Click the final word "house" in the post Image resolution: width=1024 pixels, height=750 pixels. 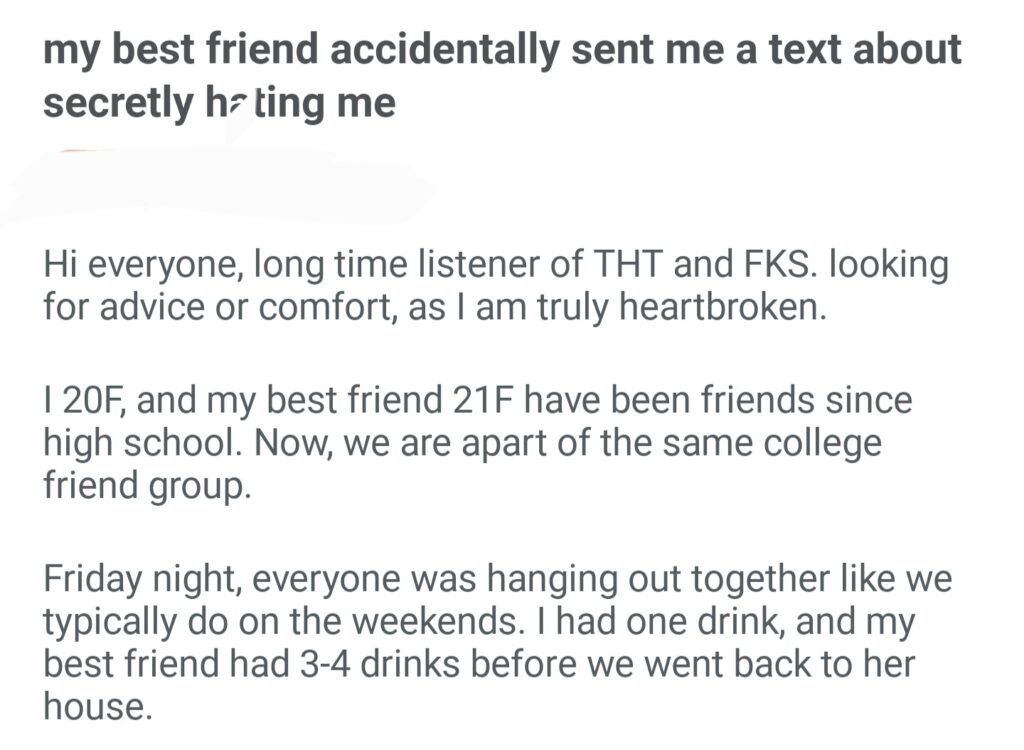point(93,706)
